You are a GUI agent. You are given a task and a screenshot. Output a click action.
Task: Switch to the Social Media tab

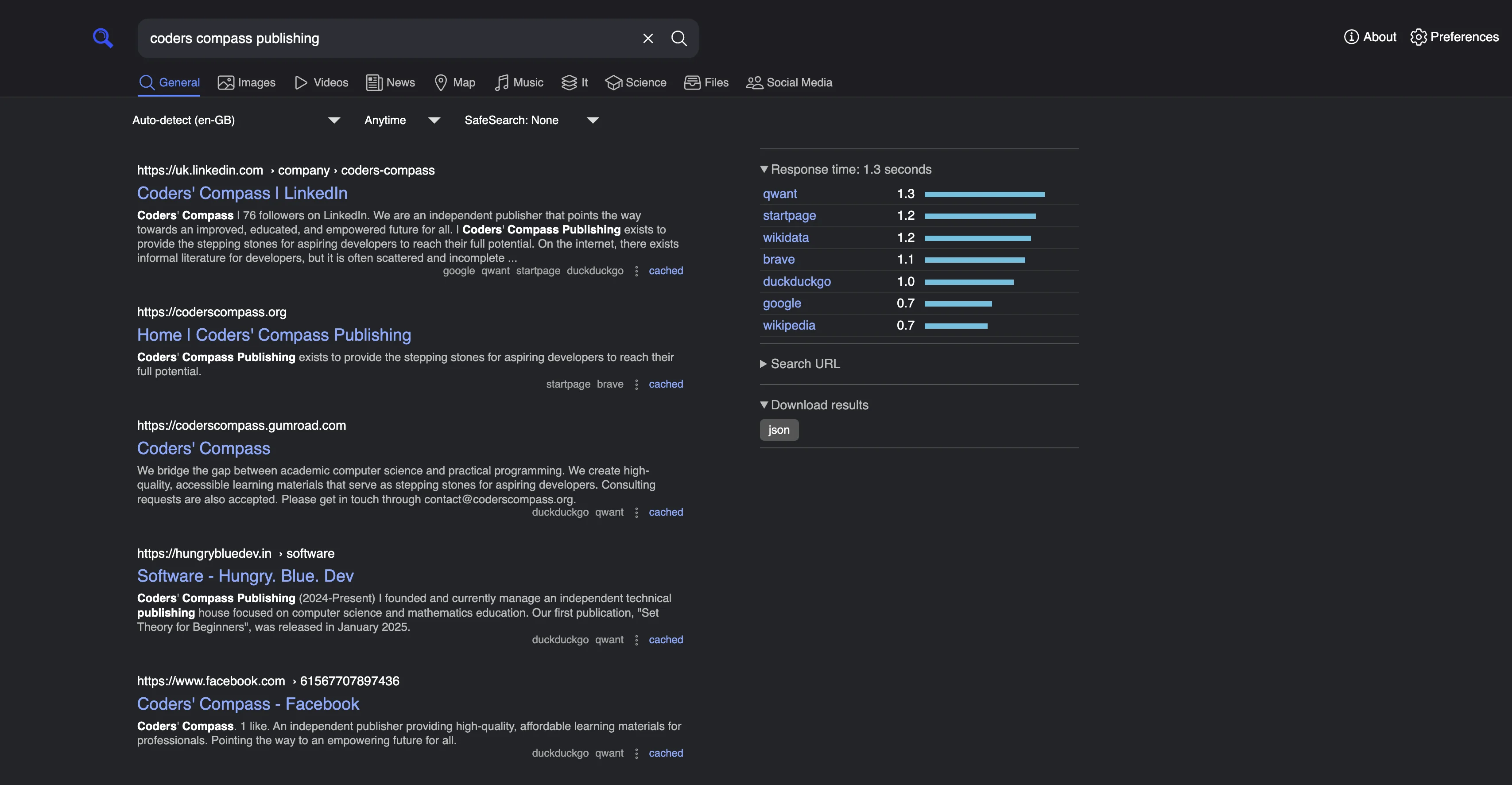click(x=789, y=82)
